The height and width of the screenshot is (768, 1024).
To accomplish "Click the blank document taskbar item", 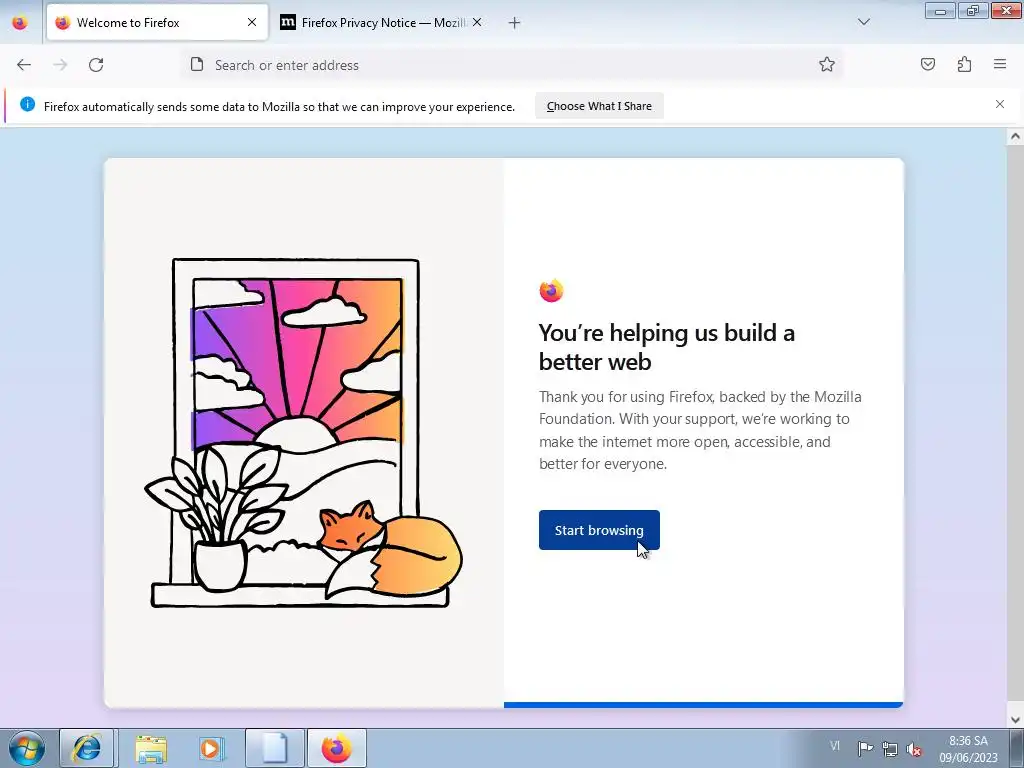I will (275, 748).
